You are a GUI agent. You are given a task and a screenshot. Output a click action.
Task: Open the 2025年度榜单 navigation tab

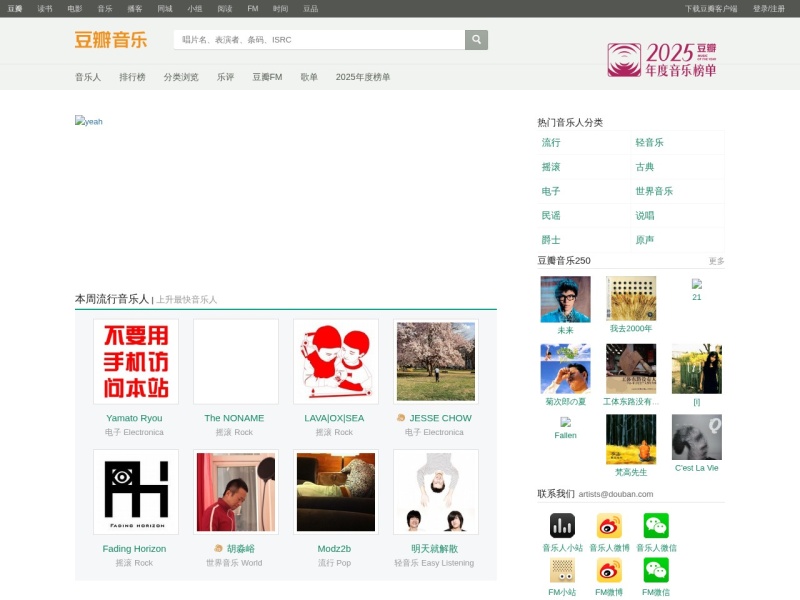coord(363,77)
